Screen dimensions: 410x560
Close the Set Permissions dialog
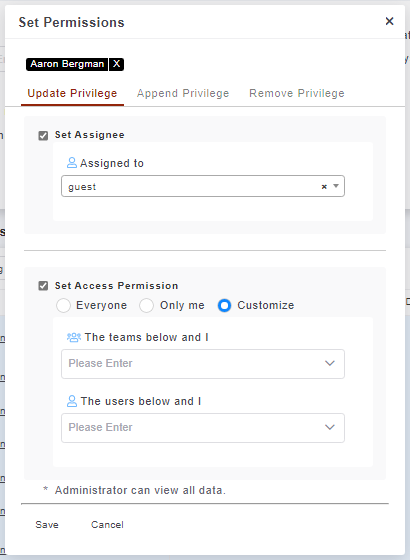[x=389, y=21]
